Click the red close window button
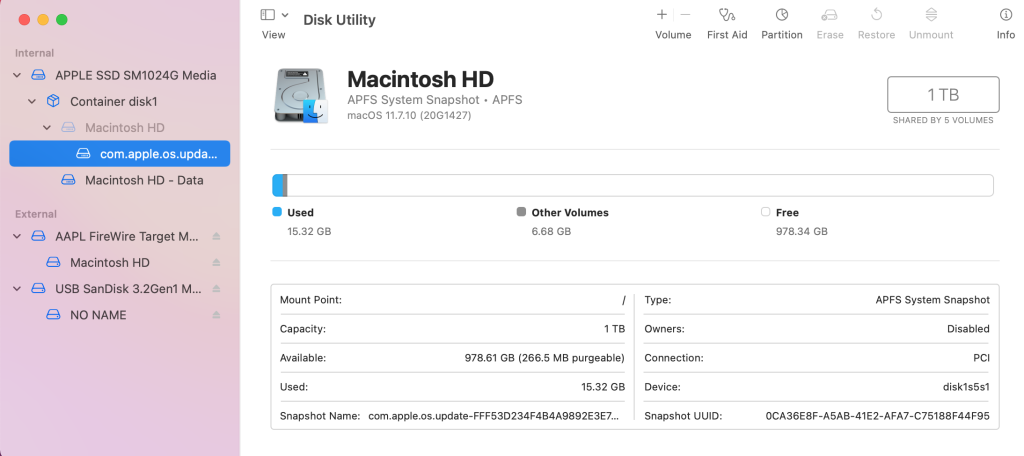The width and height of the screenshot is (1024, 456). pos(24,20)
